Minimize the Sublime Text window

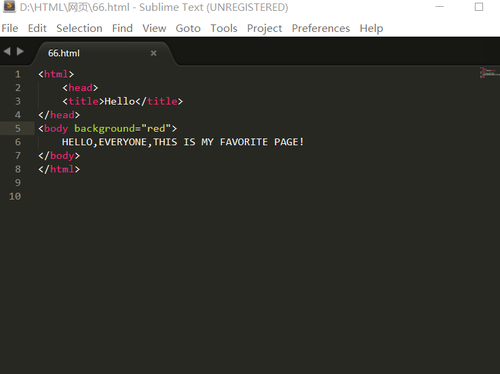click(440, 7)
